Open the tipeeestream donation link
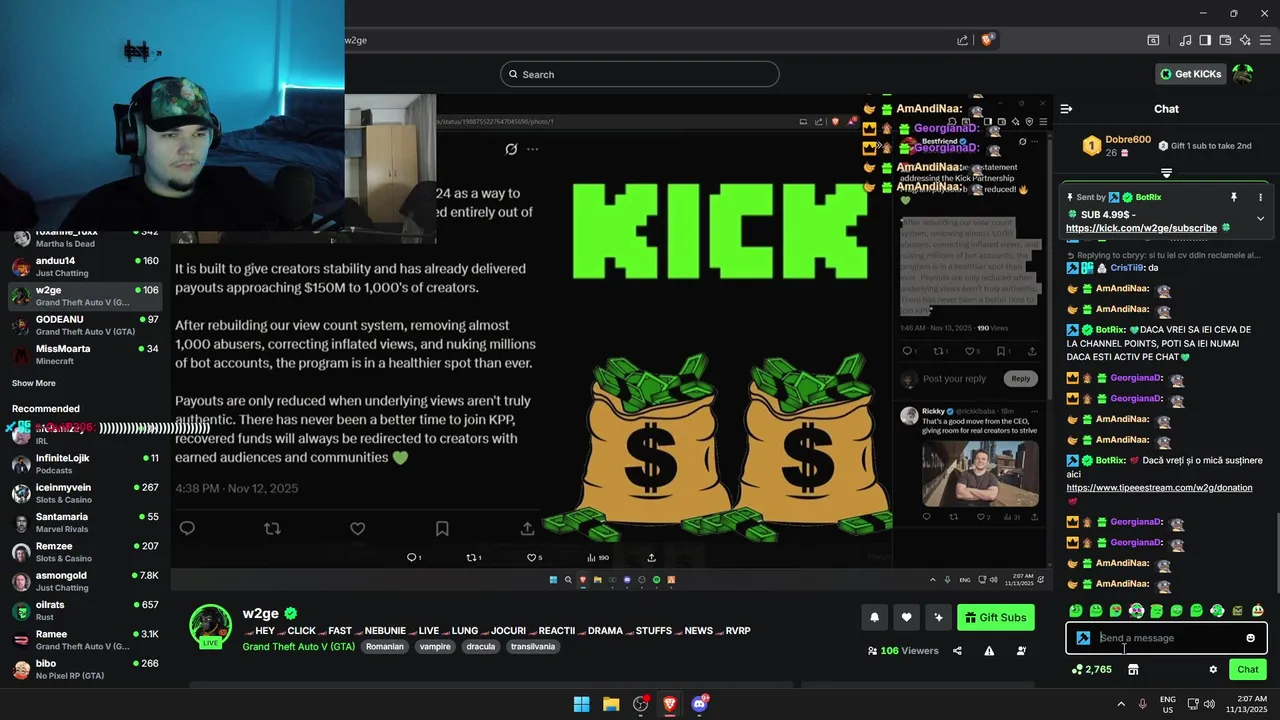This screenshot has width=1280, height=720. click(x=1159, y=487)
